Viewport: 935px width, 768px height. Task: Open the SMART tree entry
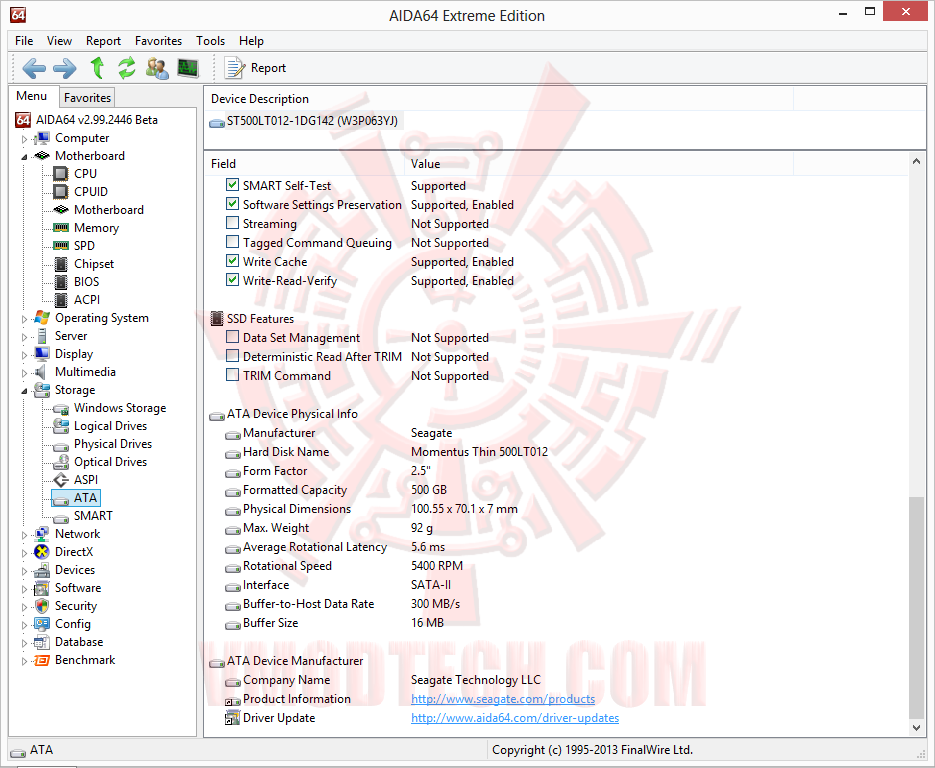tap(93, 516)
